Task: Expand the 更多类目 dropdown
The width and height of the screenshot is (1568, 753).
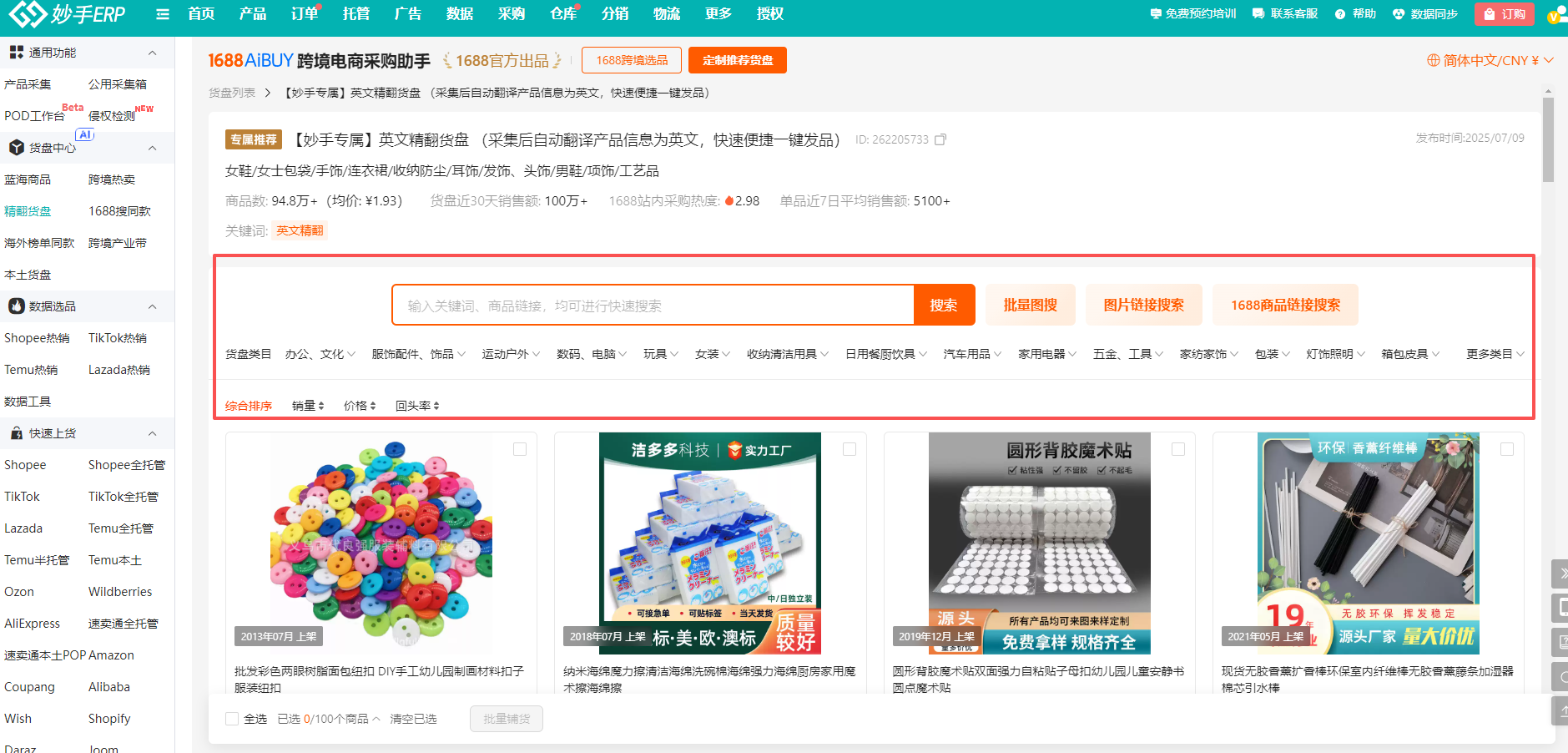Action: coord(1495,354)
